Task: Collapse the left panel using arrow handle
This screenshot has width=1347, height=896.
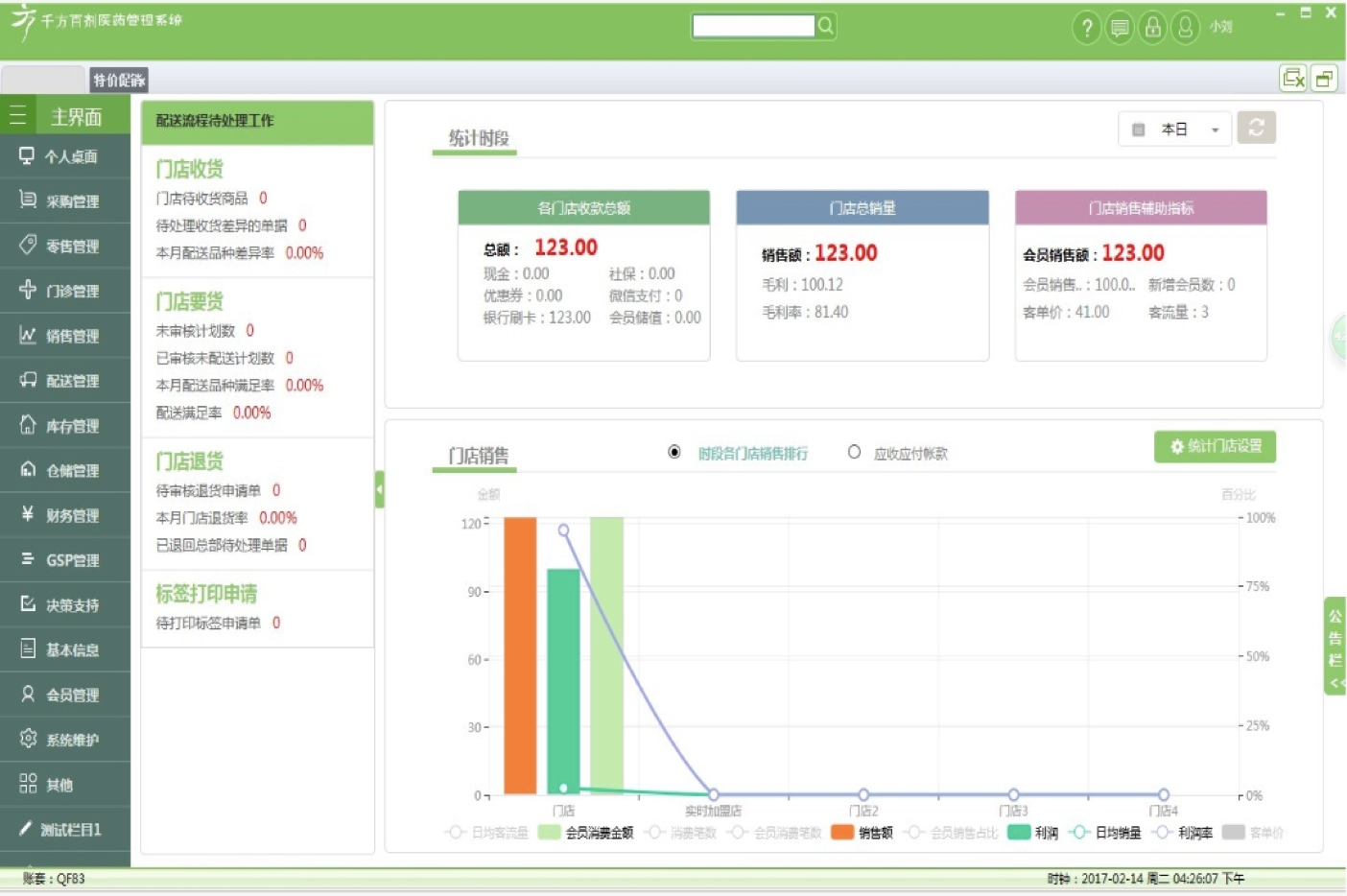Action: pos(379,489)
